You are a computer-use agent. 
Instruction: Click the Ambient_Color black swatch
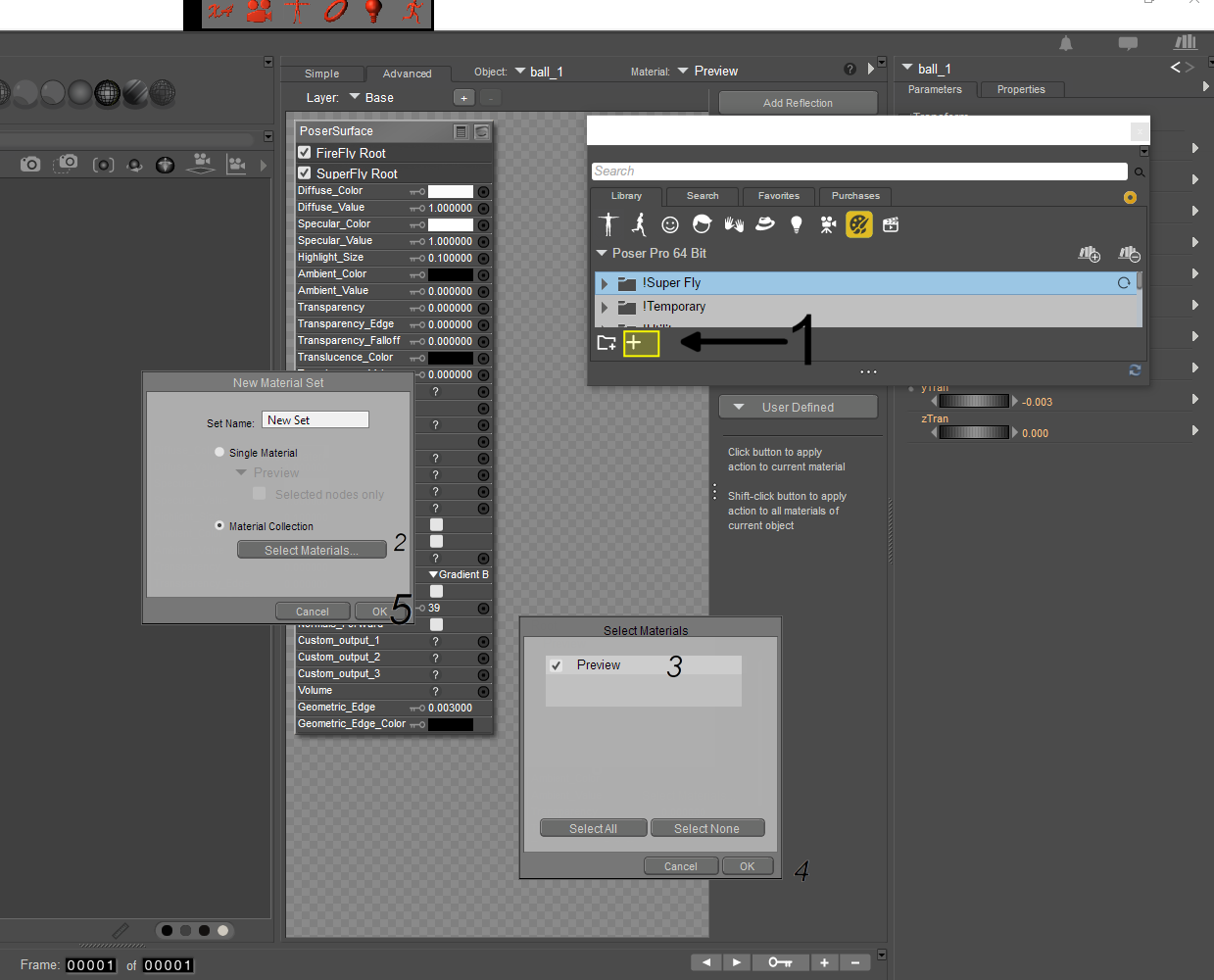(x=451, y=274)
